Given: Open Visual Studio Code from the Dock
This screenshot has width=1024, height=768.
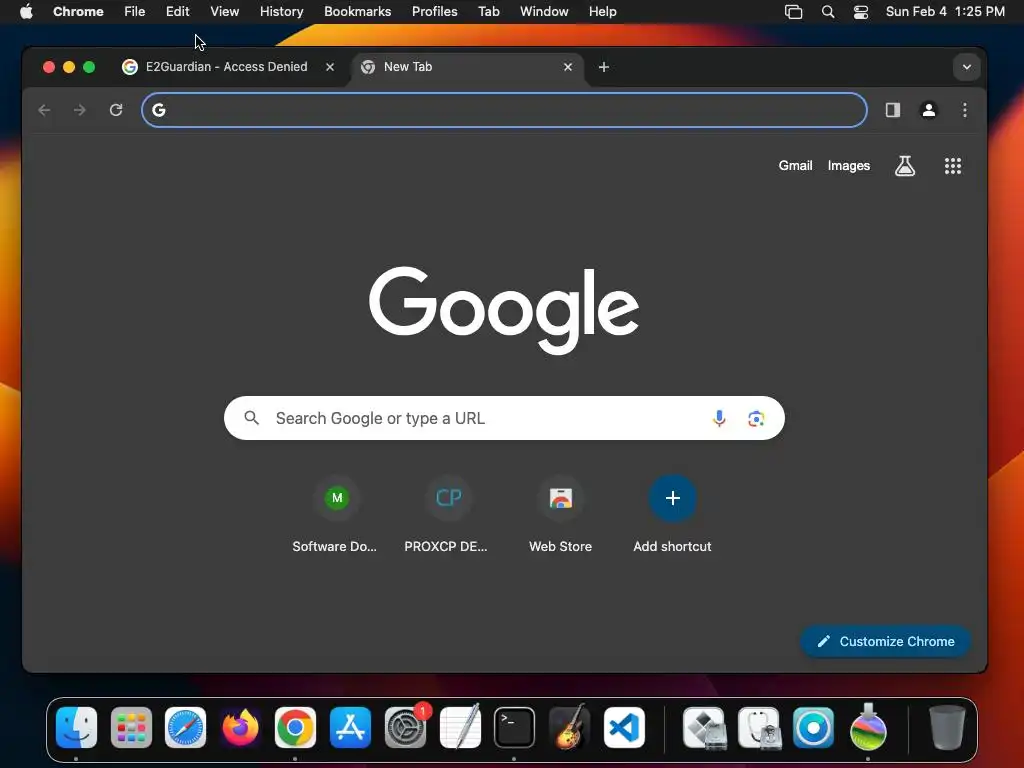Looking at the screenshot, I should tap(624, 728).
